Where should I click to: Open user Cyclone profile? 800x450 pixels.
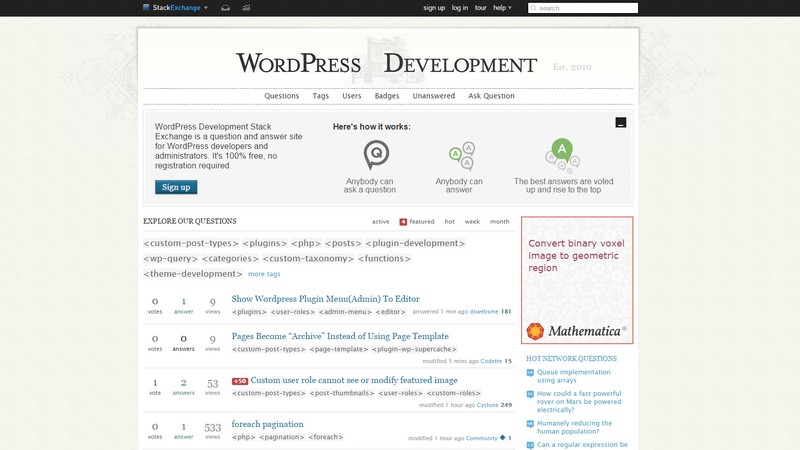pos(487,405)
